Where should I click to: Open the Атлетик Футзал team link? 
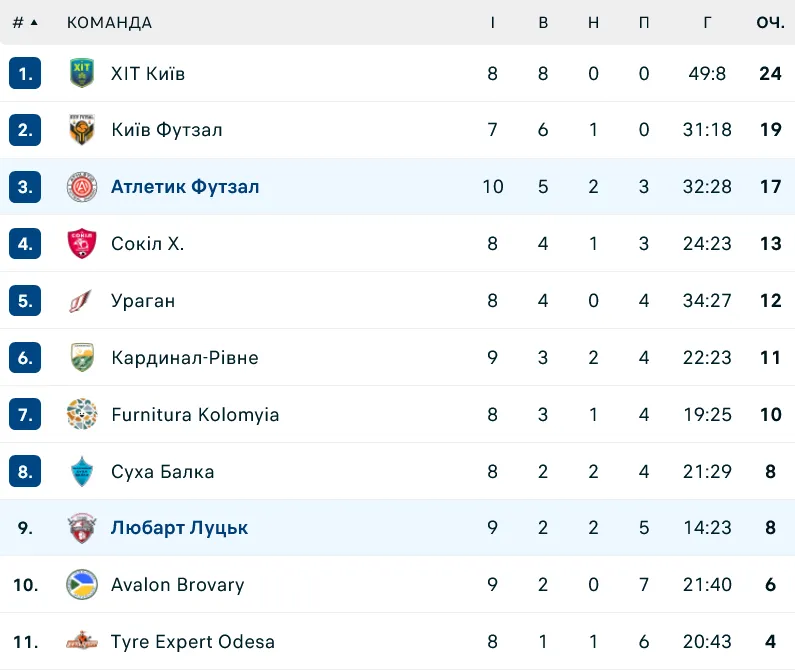185,187
